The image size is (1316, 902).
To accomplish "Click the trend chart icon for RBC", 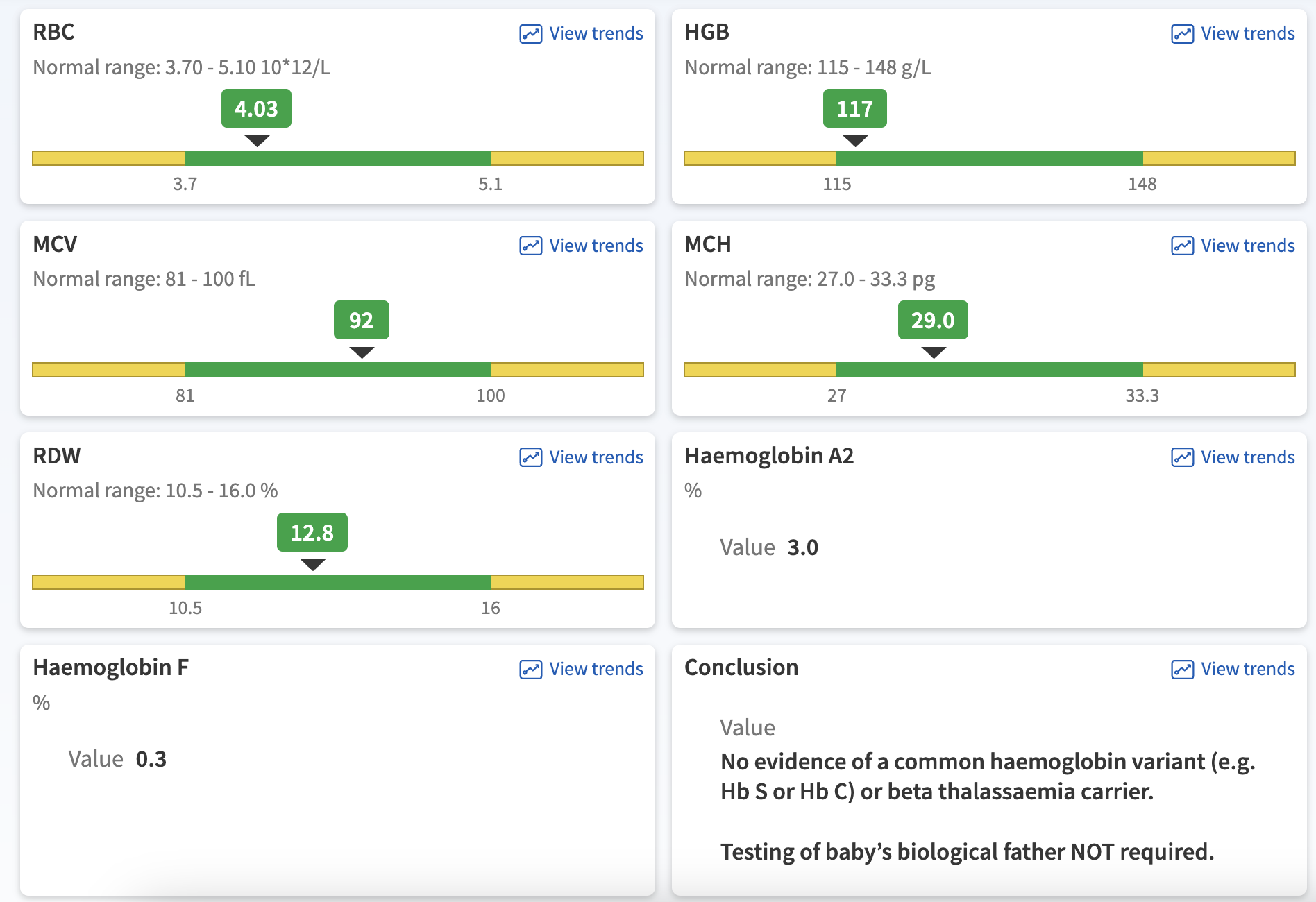I will (x=530, y=34).
